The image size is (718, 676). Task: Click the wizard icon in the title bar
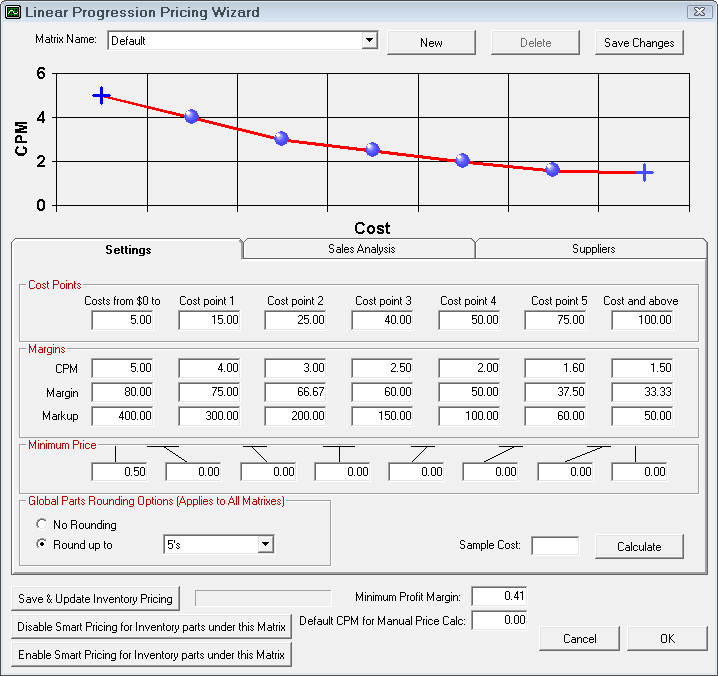(13, 12)
